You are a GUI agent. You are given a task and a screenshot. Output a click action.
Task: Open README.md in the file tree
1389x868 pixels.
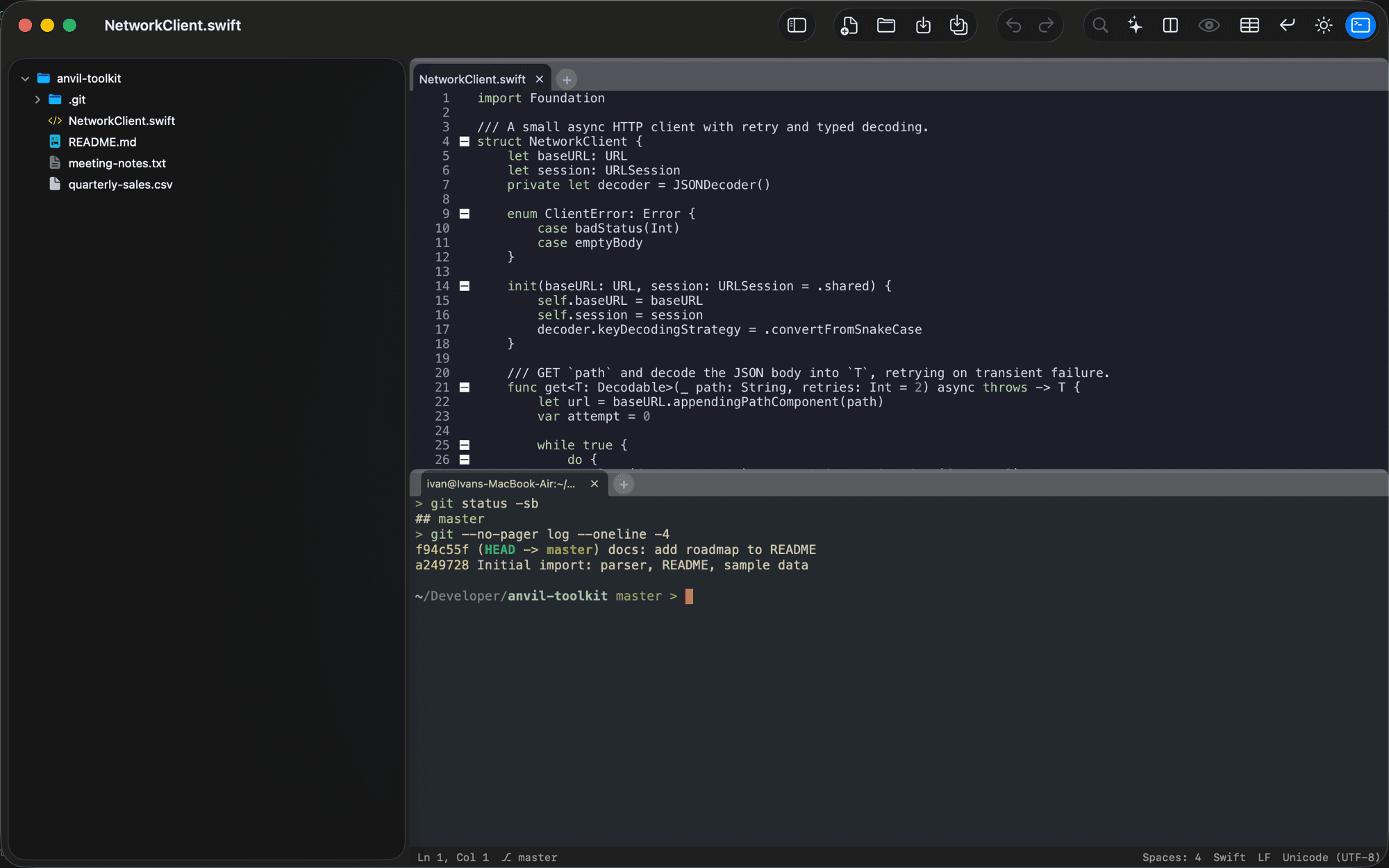pyautogui.click(x=102, y=142)
